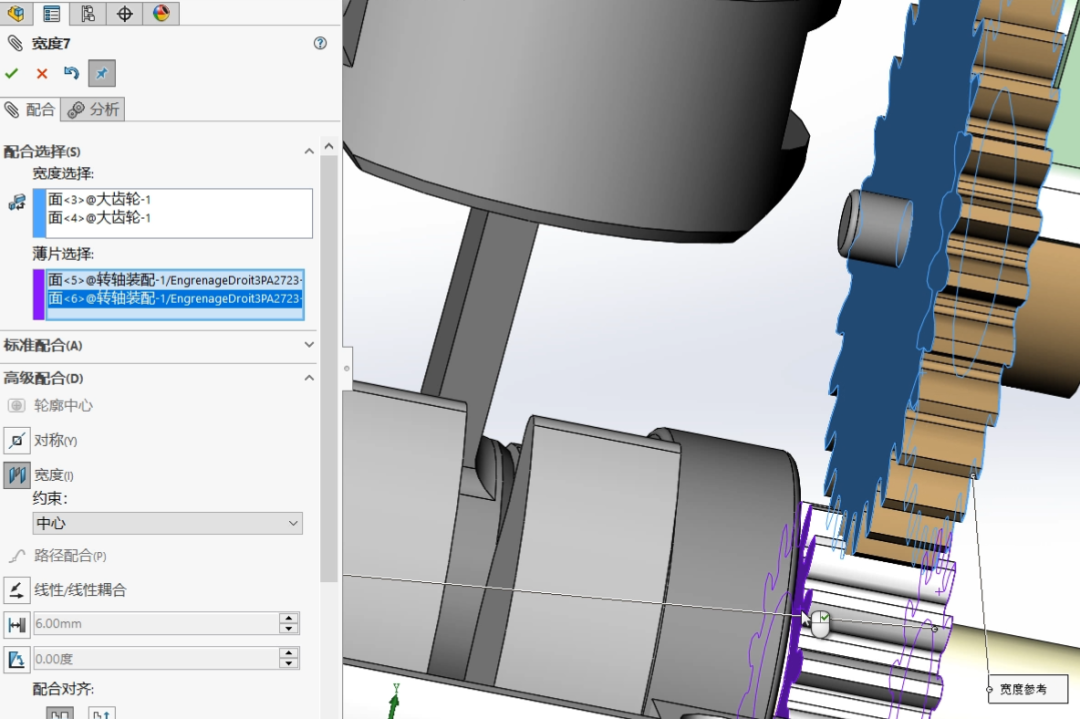Viewport: 1080px width, 719px height.
Task: Click the PropertyManager vertical scrollbar thumb
Action: coord(329,368)
